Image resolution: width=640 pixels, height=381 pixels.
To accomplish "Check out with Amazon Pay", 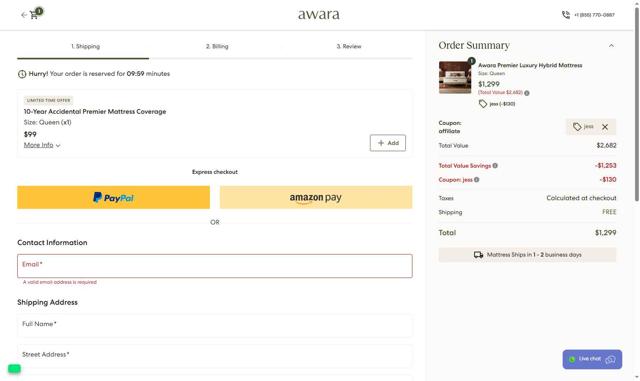I will click(316, 197).
